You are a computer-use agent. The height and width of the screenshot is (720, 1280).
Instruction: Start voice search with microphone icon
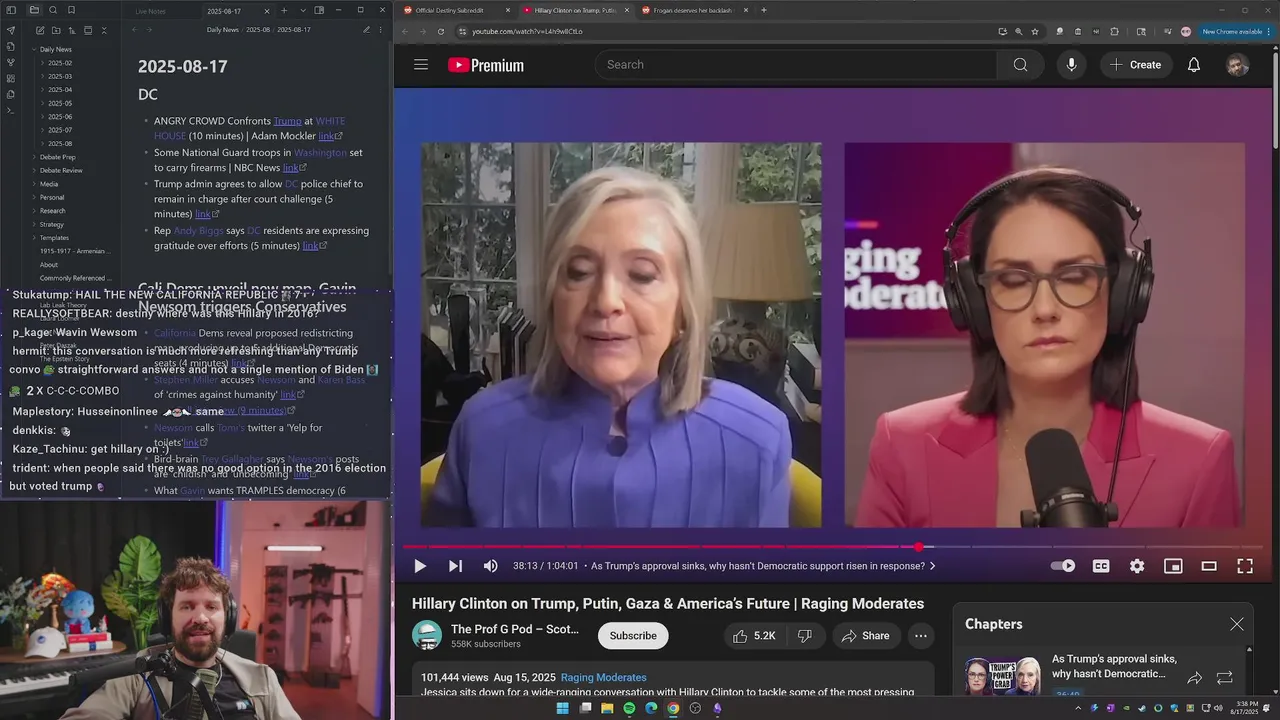coord(1071,65)
